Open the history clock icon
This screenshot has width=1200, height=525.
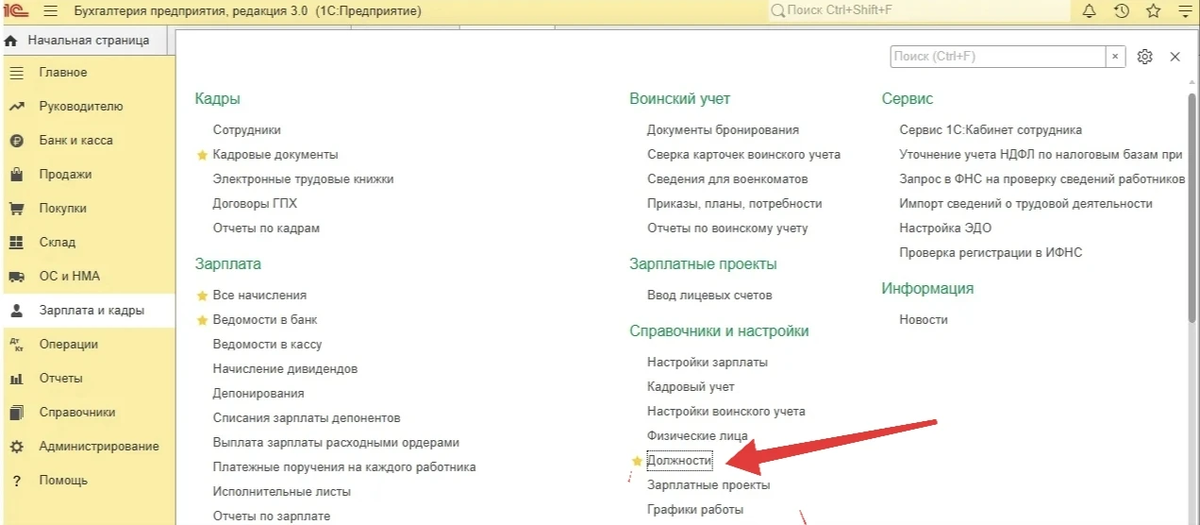1122,11
